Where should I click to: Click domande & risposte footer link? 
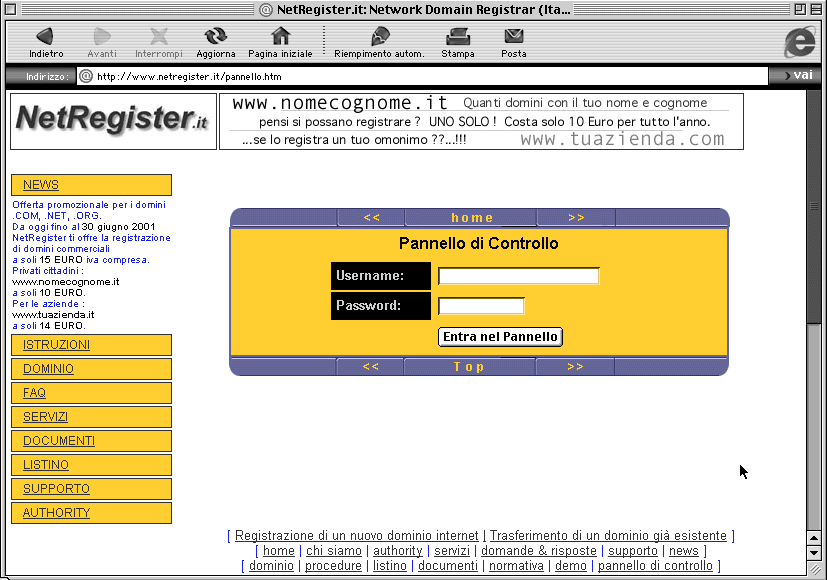538,551
